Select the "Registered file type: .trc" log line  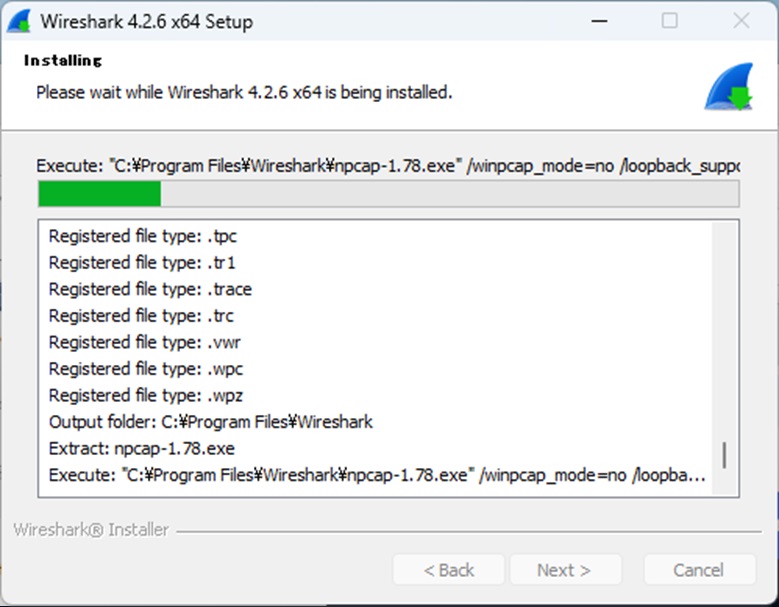142,316
